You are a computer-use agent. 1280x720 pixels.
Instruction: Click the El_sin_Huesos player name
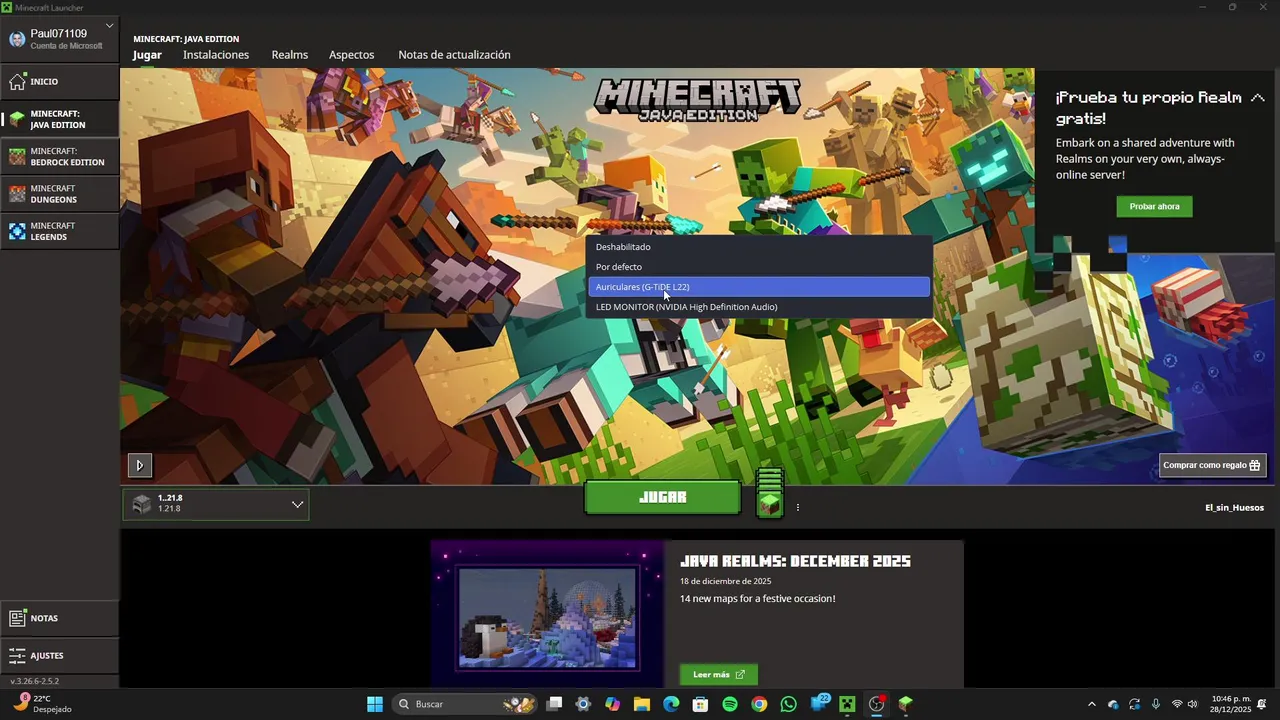point(1234,508)
